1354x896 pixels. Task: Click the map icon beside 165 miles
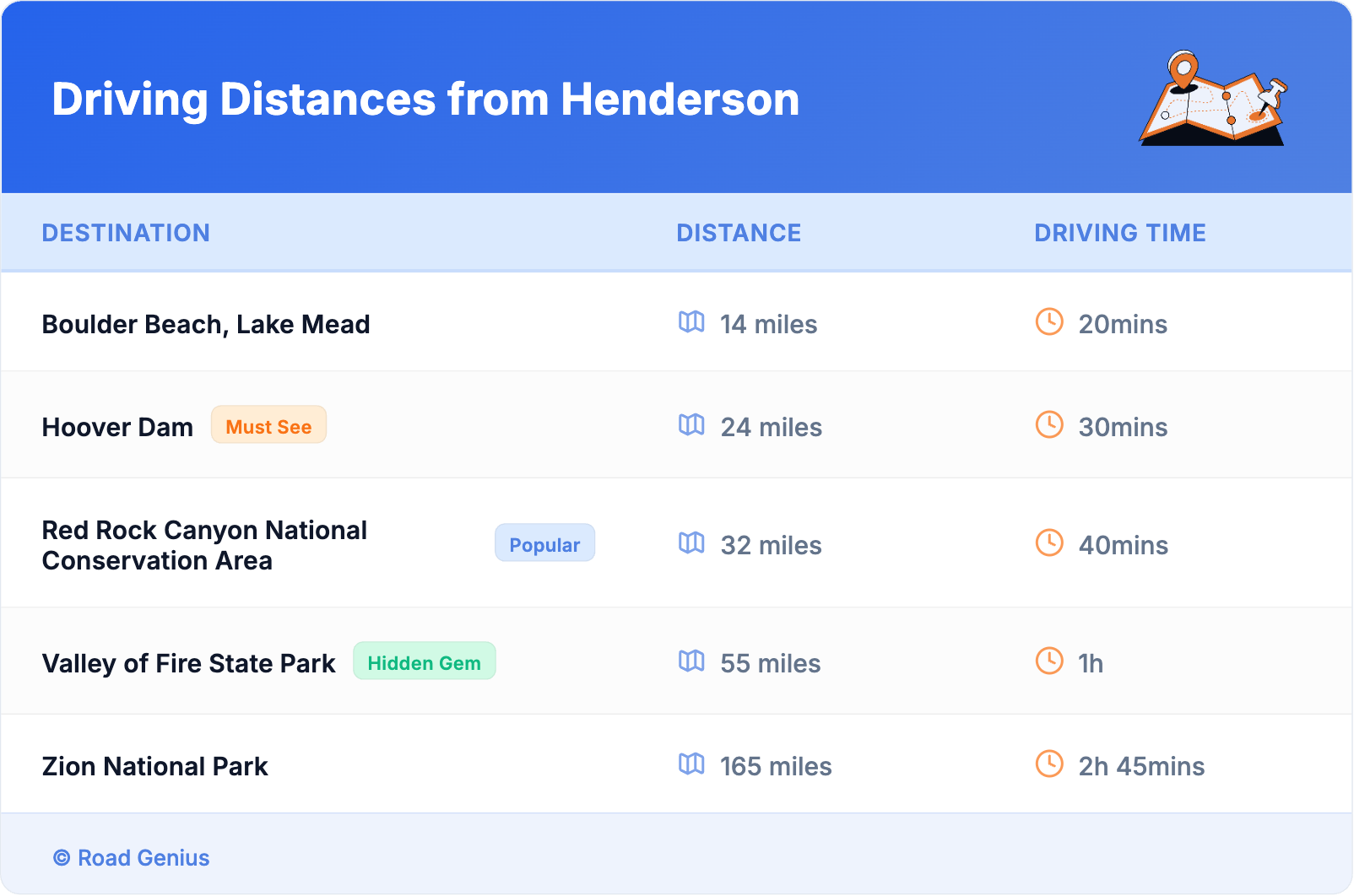click(691, 764)
